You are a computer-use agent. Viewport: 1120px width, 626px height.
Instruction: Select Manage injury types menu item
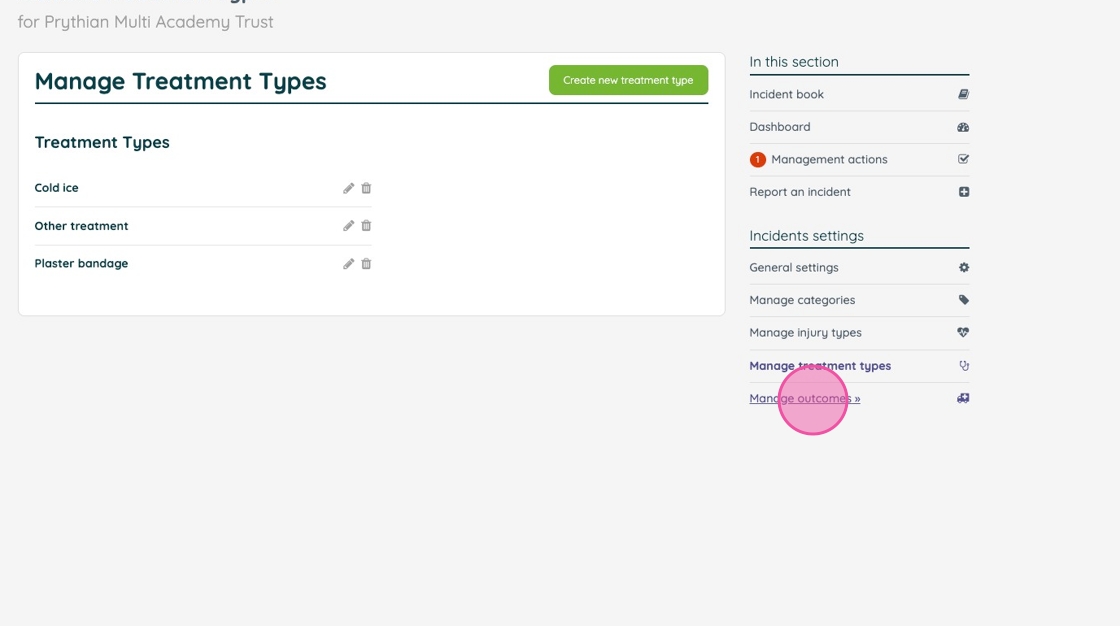coord(805,333)
